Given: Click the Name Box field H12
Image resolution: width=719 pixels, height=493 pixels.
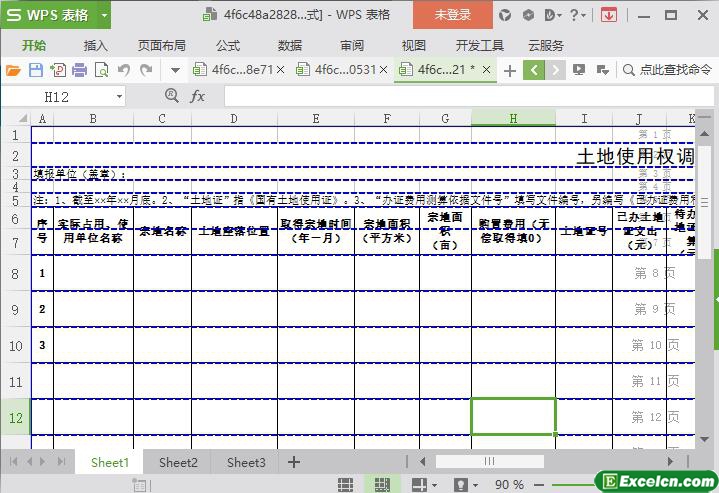Looking at the screenshot, I should [x=57, y=97].
